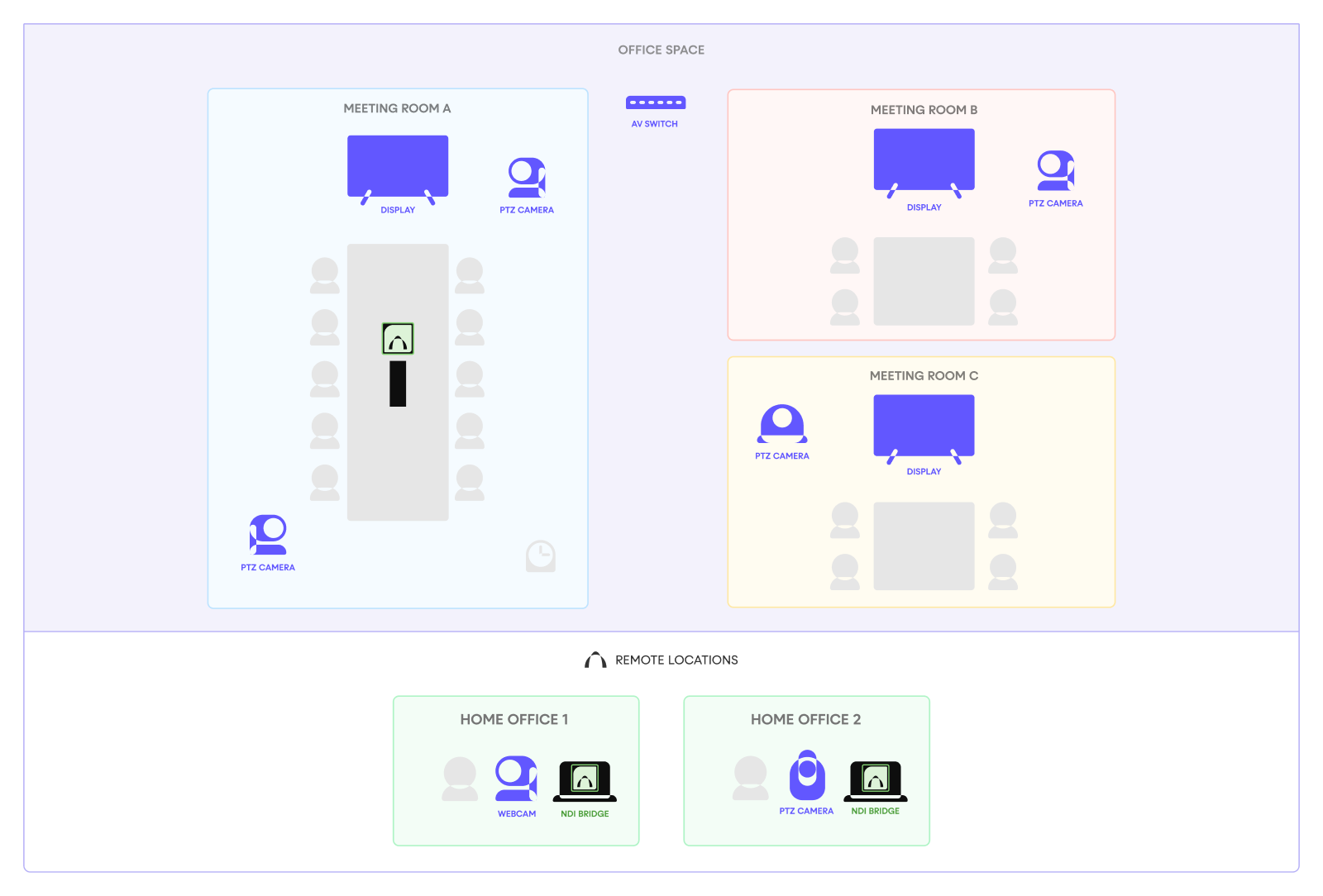The width and height of the screenshot is (1323, 896).
Task: Click the PTZ camera beside Meeting Room A display
Action: point(527,178)
